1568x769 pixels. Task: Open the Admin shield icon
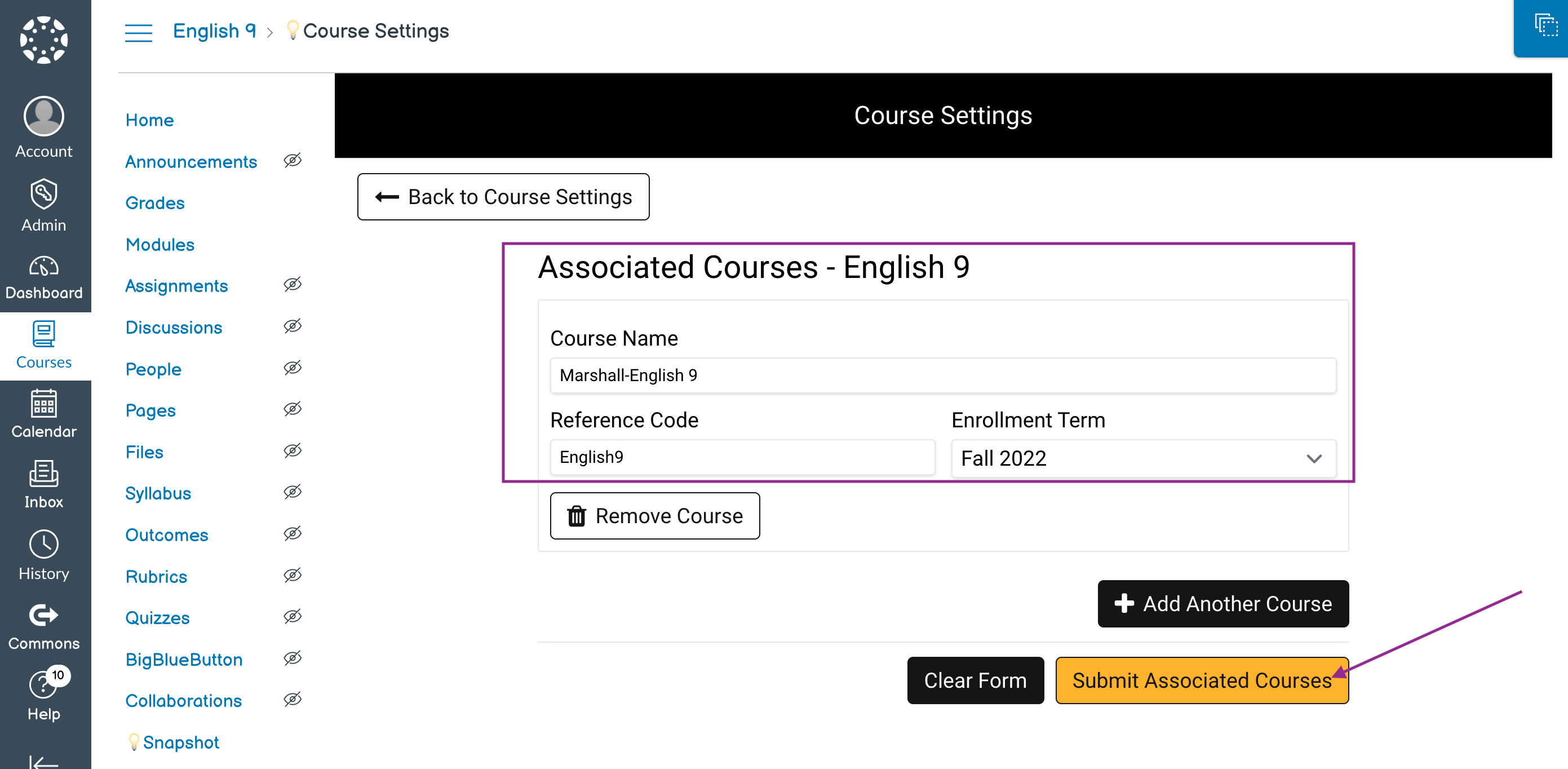click(44, 195)
